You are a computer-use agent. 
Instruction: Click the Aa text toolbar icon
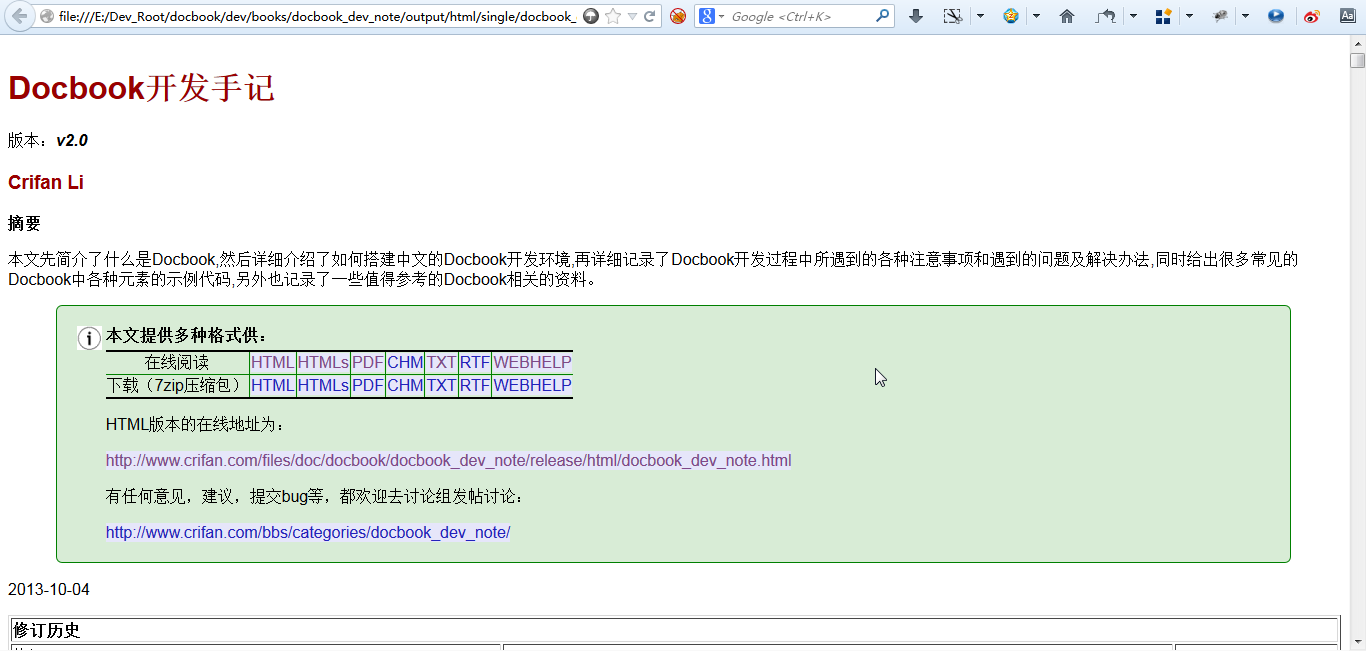(x=1347, y=16)
